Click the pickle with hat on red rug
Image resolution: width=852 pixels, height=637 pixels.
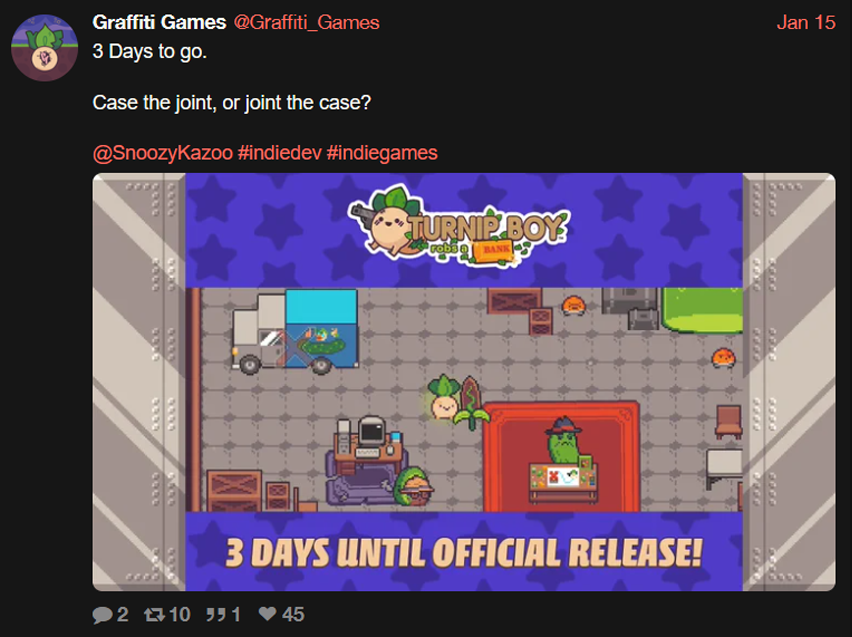pos(563,440)
